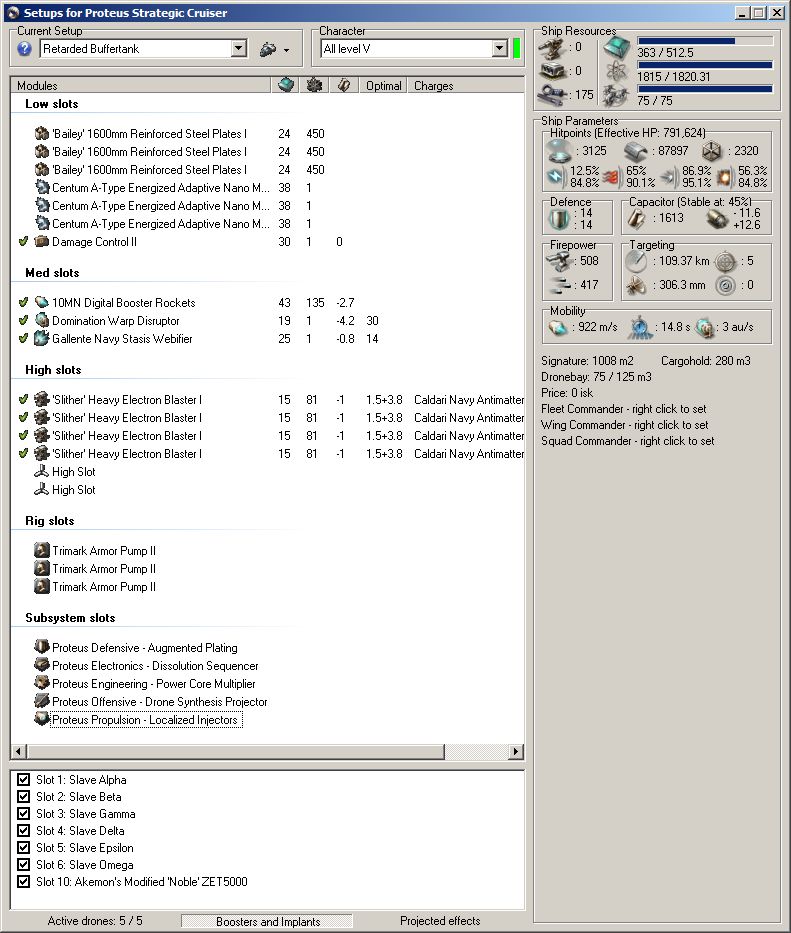
Task: Click the green character skill indicator bar
Action: pos(517,49)
